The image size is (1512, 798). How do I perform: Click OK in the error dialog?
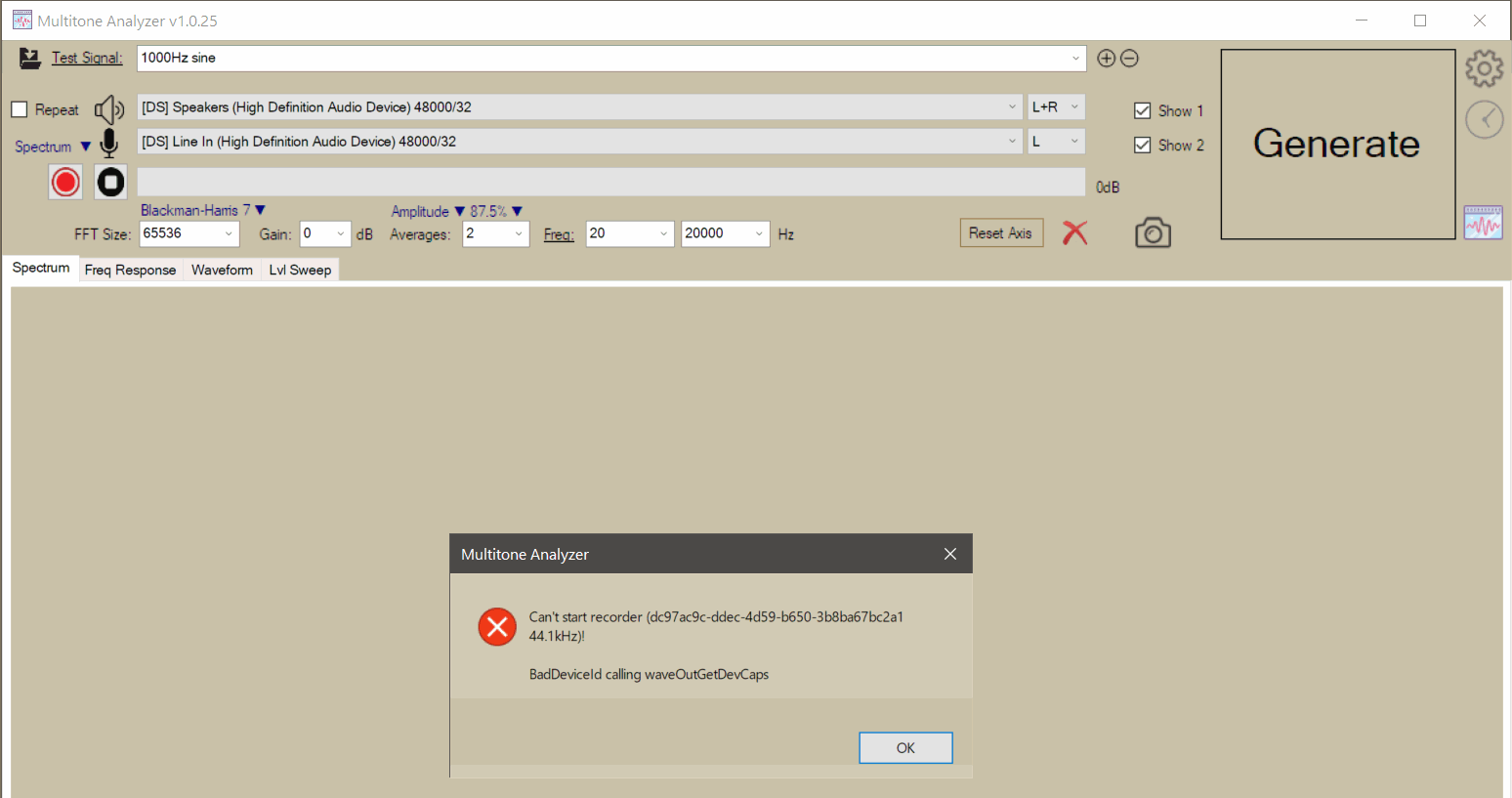[x=905, y=748]
